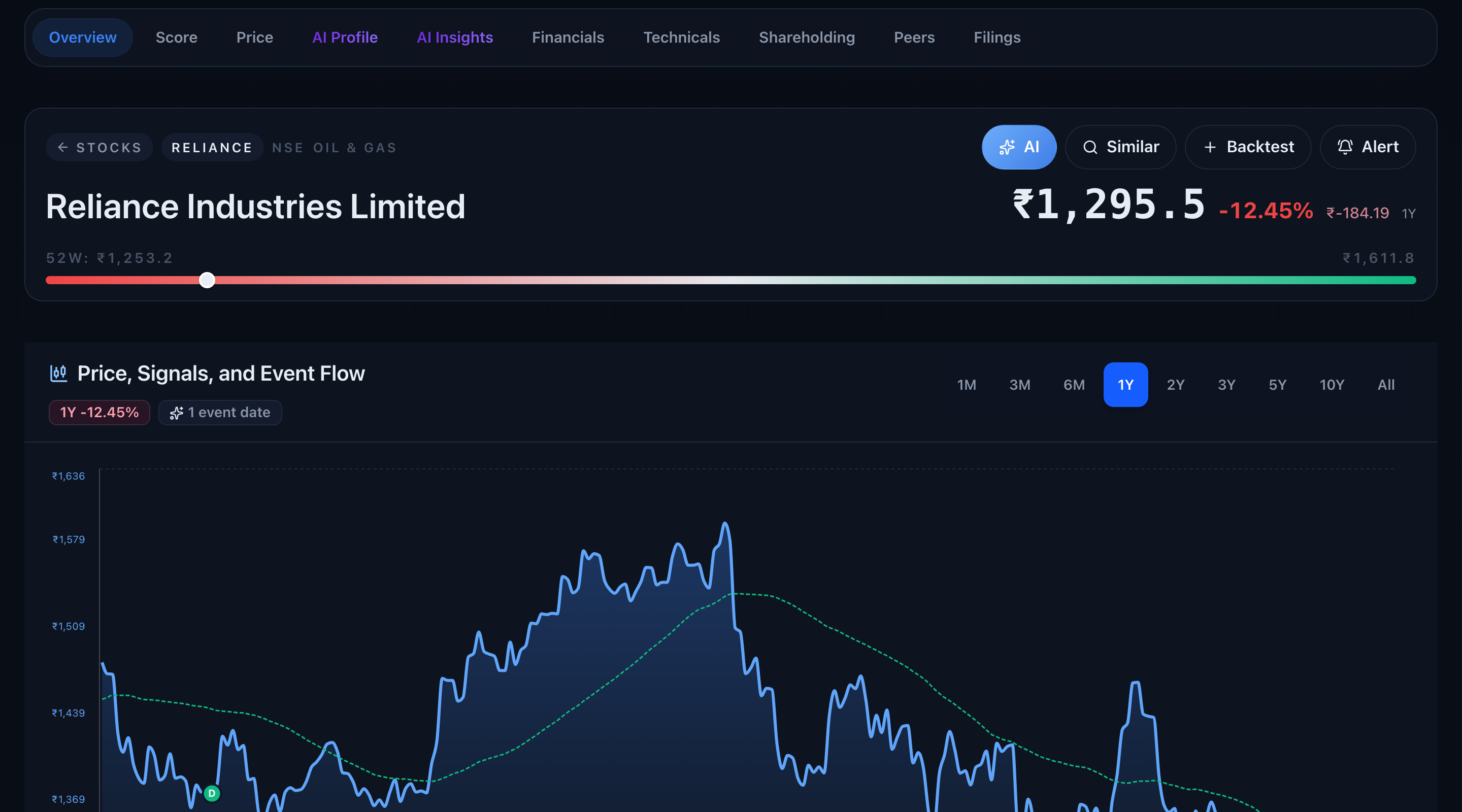
Task: Click the ₹1,295.5 current price
Action: tap(1108, 205)
